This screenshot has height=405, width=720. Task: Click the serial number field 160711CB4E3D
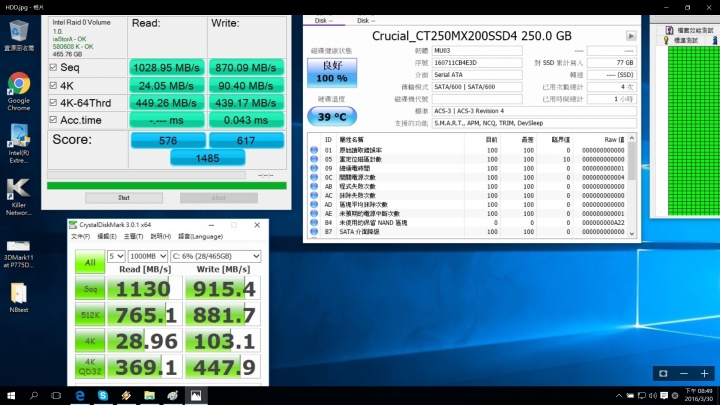click(477, 62)
